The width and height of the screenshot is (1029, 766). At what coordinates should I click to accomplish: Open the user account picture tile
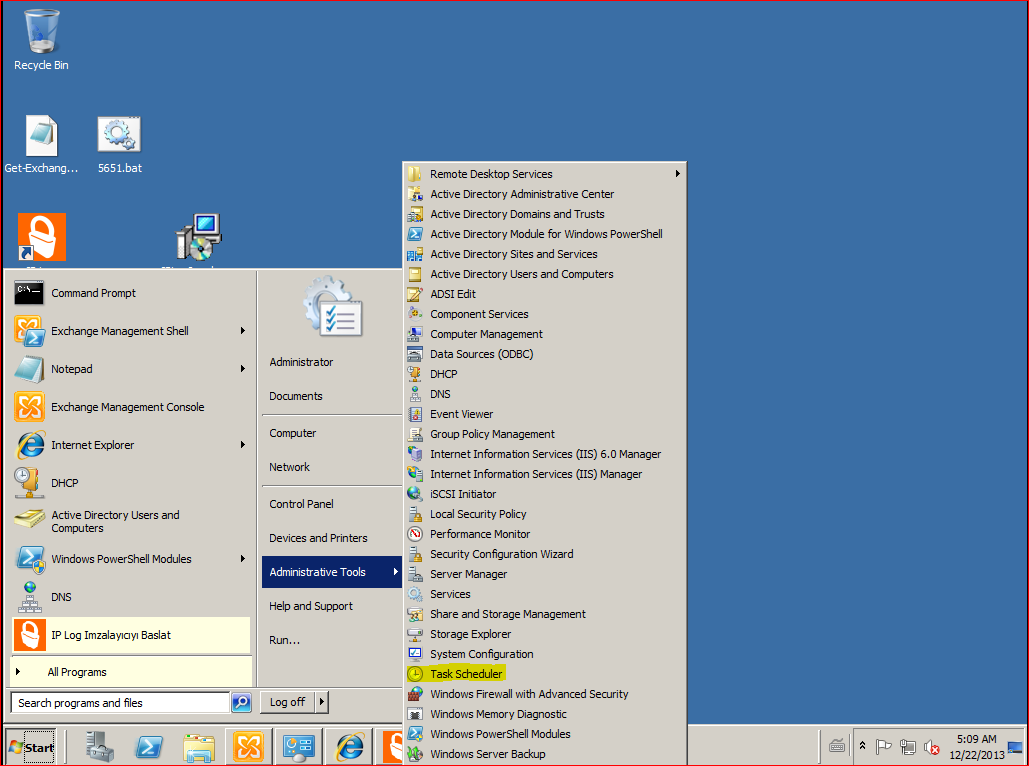[333, 307]
